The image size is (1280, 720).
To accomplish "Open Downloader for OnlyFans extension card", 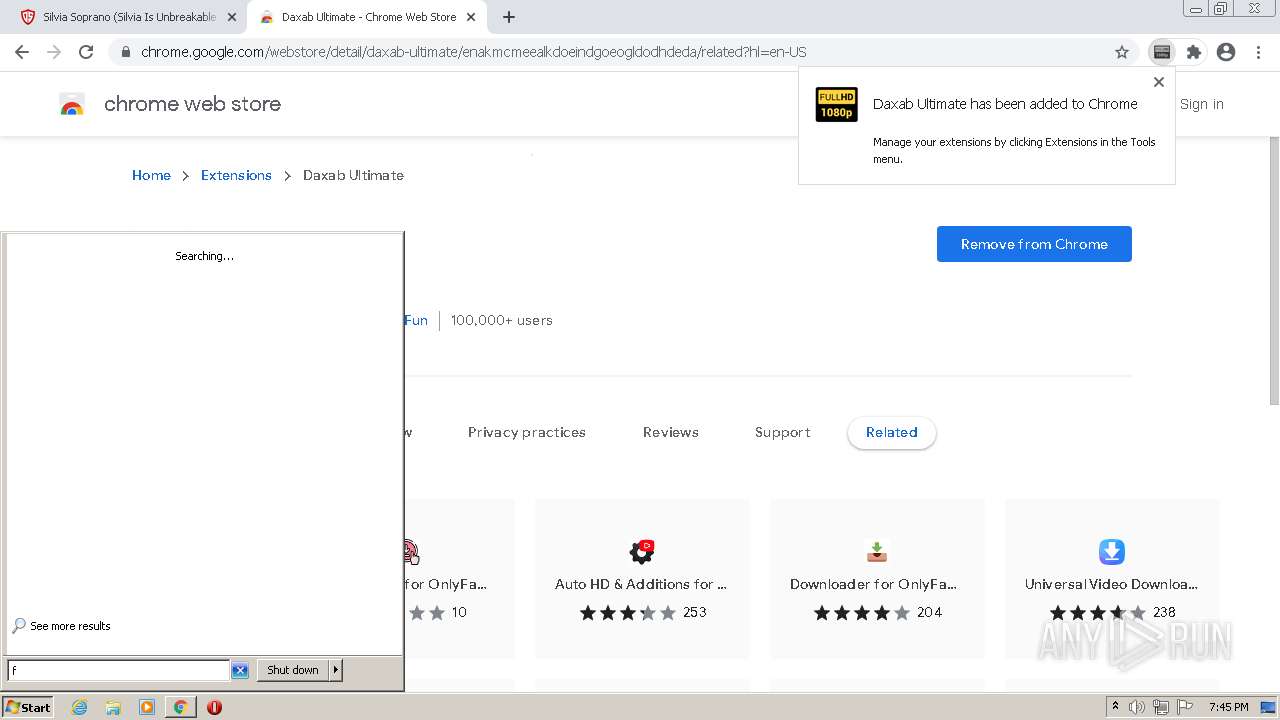I will [877, 579].
